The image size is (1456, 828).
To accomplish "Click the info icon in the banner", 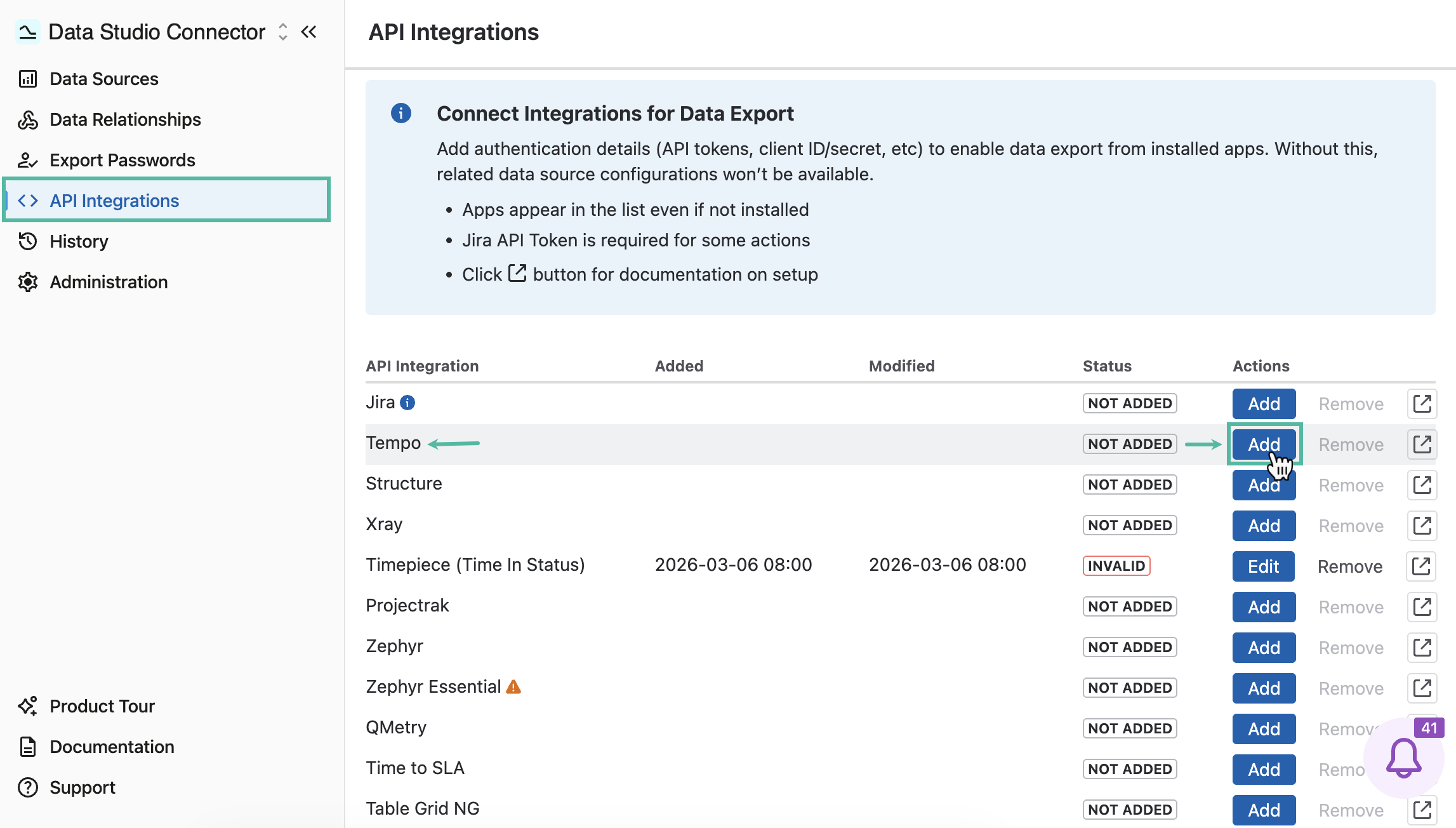I will click(401, 113).
